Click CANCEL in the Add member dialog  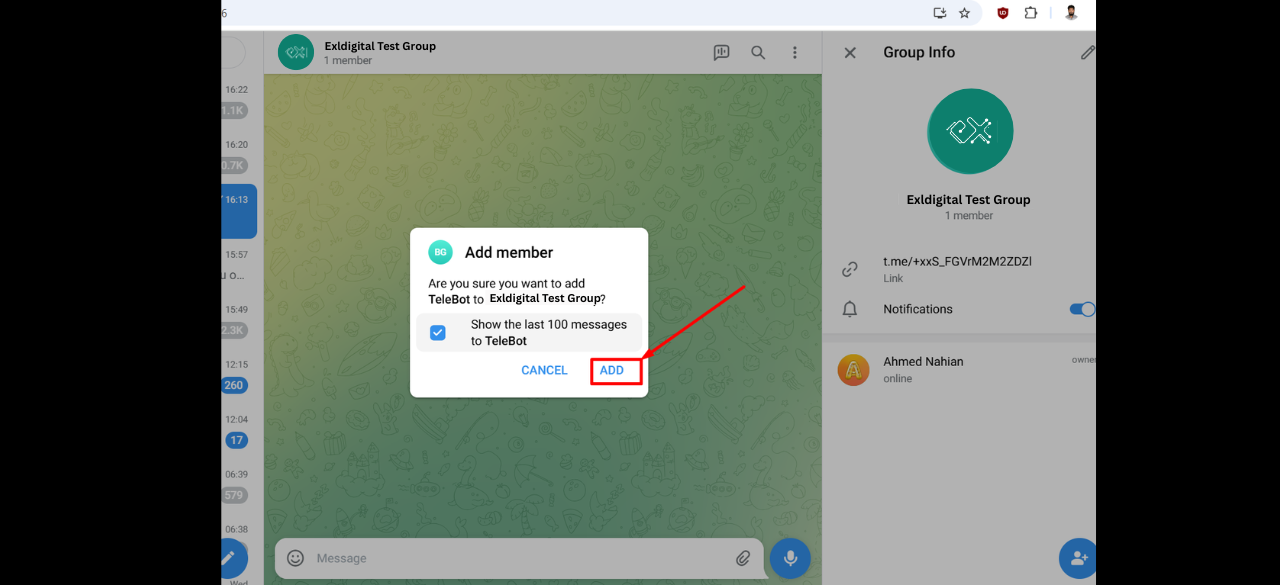click(x=544, y=371)
